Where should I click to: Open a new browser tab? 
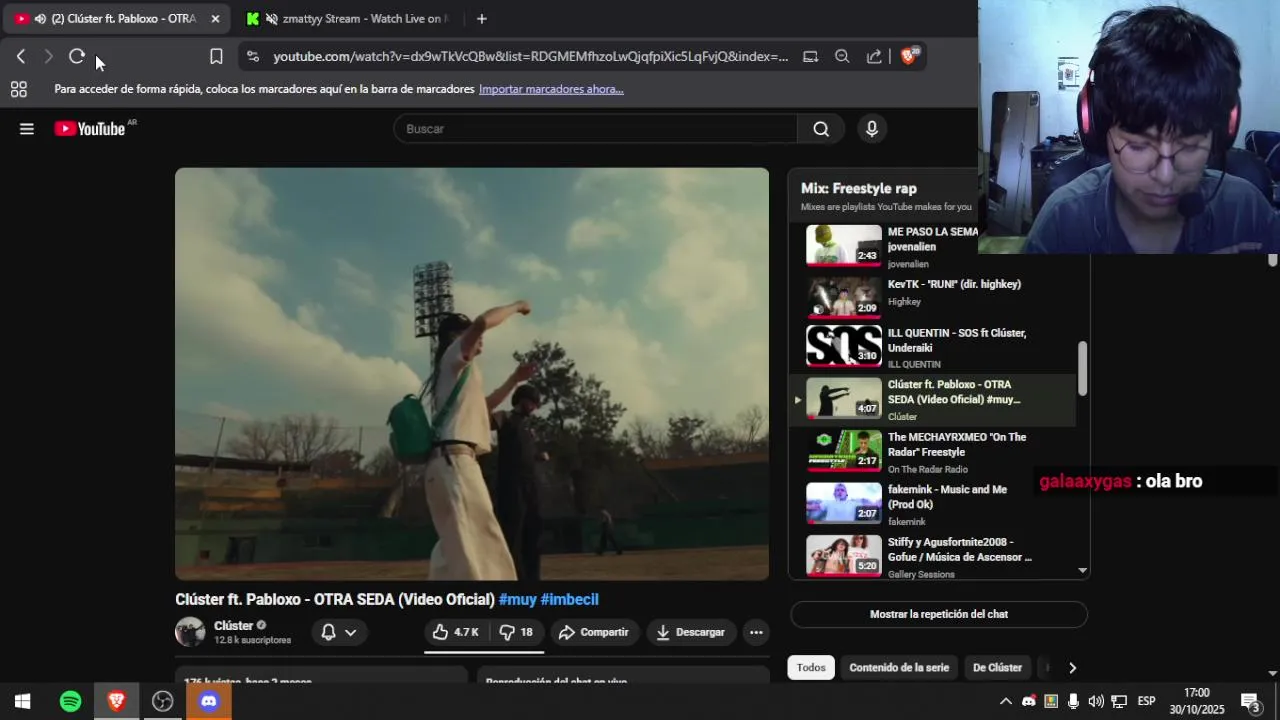pos(481,19)
